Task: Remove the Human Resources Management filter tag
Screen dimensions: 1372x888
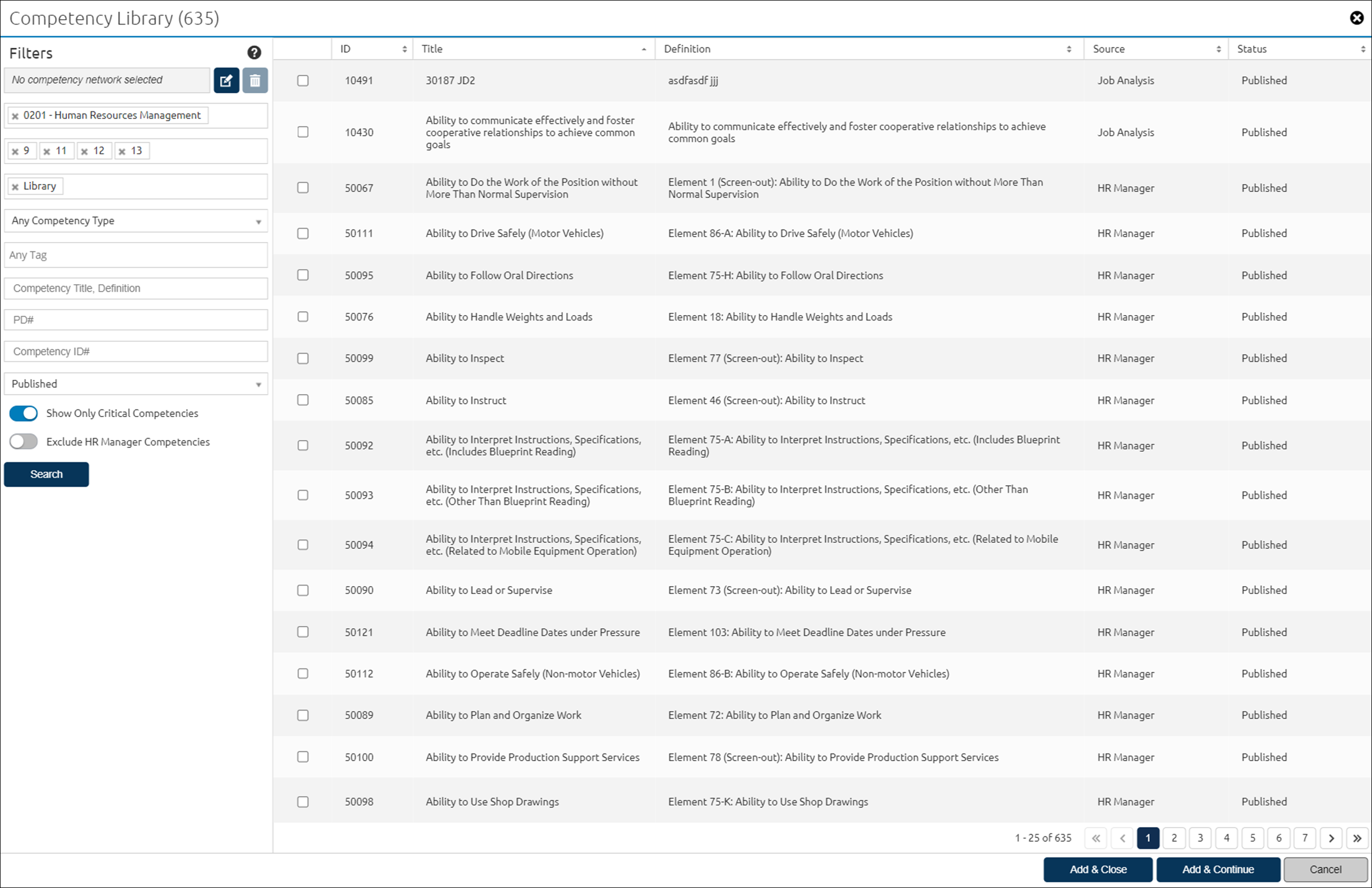Action: coord(15,116)
